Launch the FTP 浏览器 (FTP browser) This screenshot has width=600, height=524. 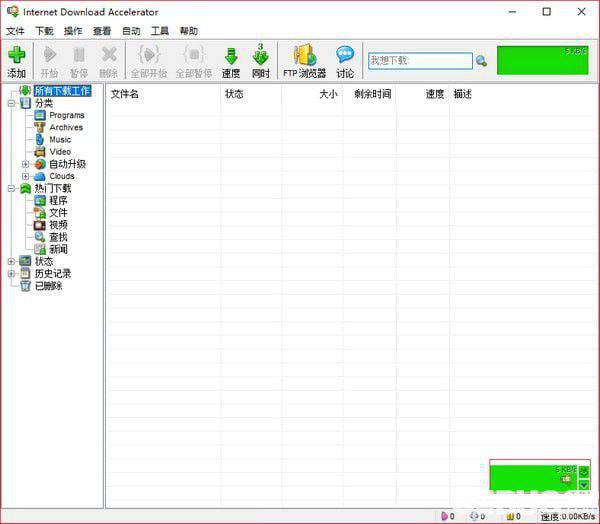(x=305, y=61)
